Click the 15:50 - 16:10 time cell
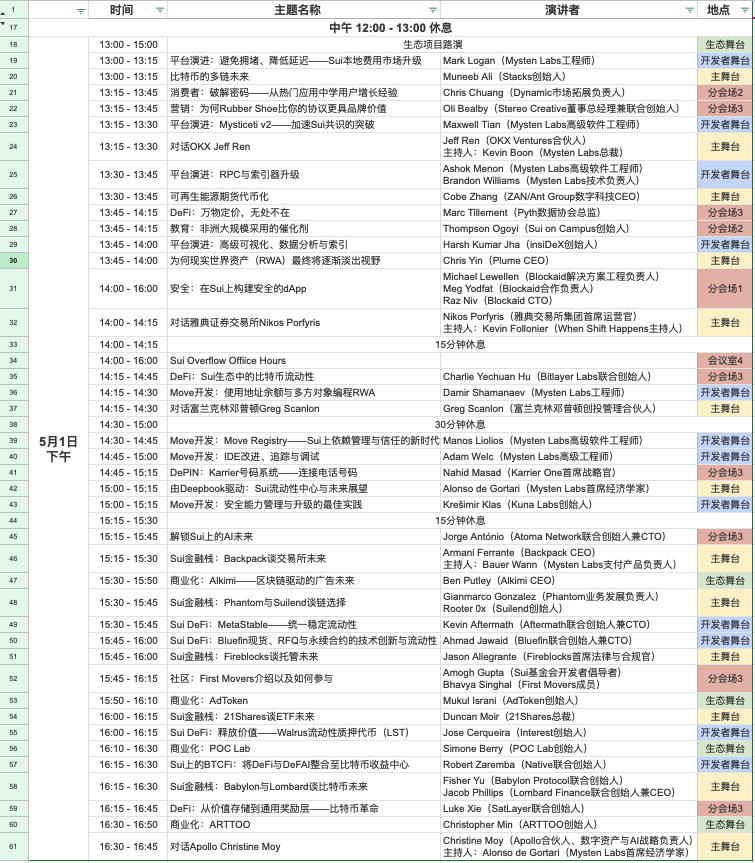 click(x=128, y=701)
